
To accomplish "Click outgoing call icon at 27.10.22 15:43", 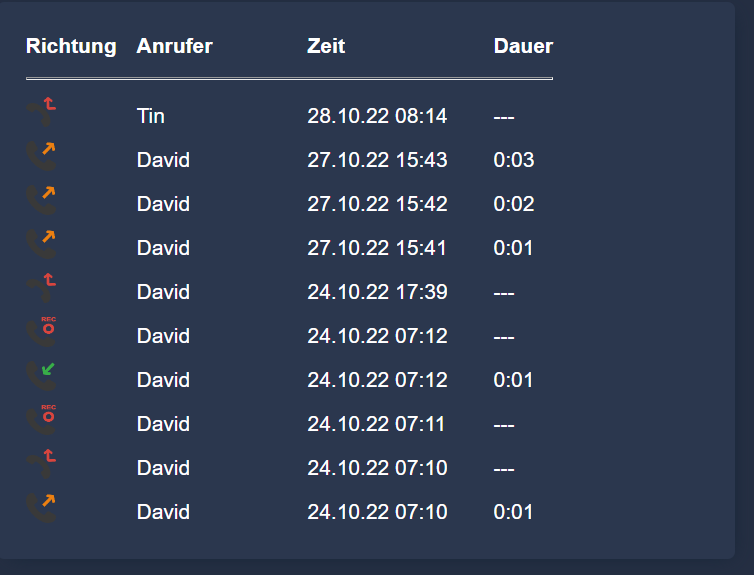I will pyautogui.click(x=41, y=157).
